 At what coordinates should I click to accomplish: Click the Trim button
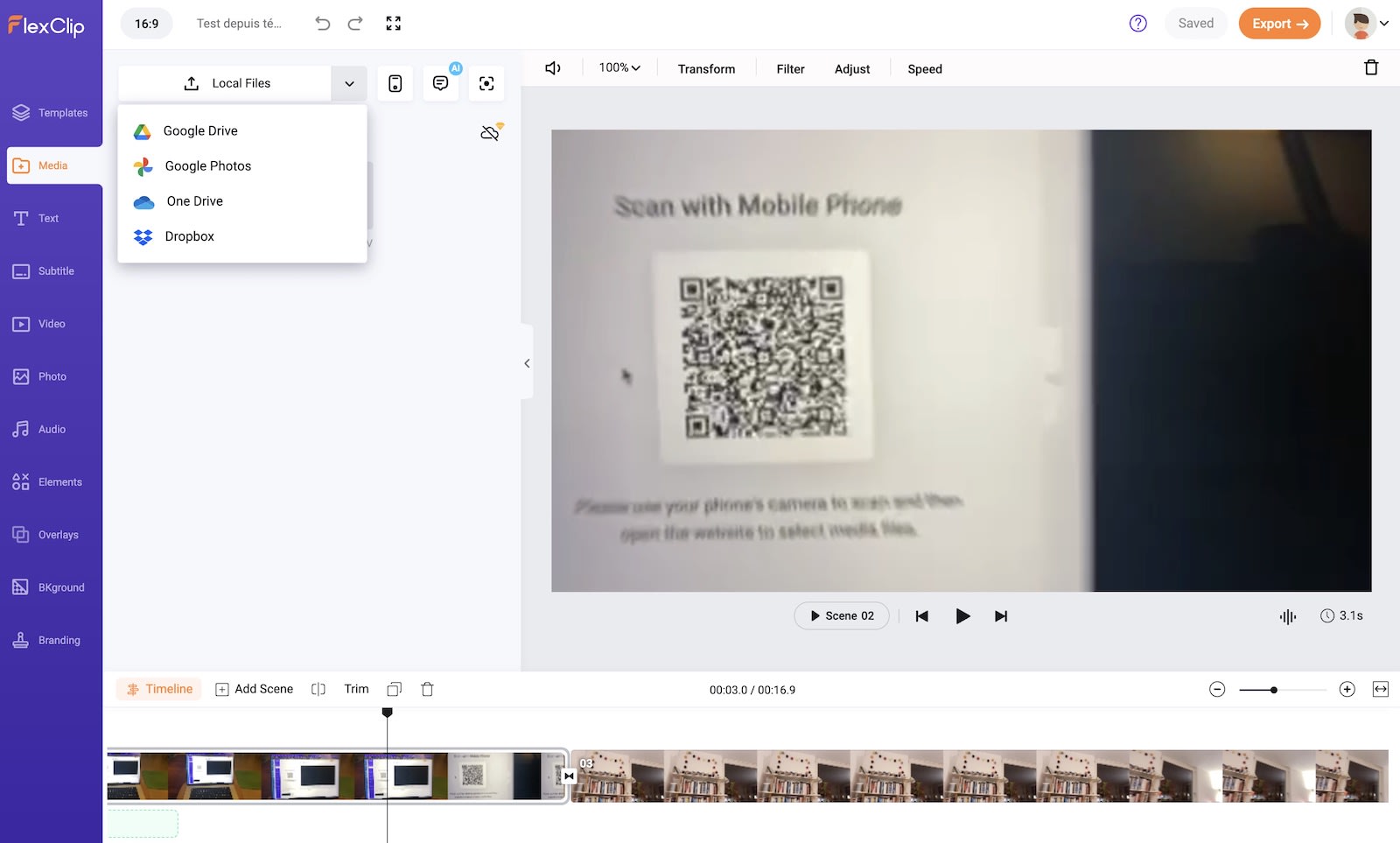tap(356, 689)
